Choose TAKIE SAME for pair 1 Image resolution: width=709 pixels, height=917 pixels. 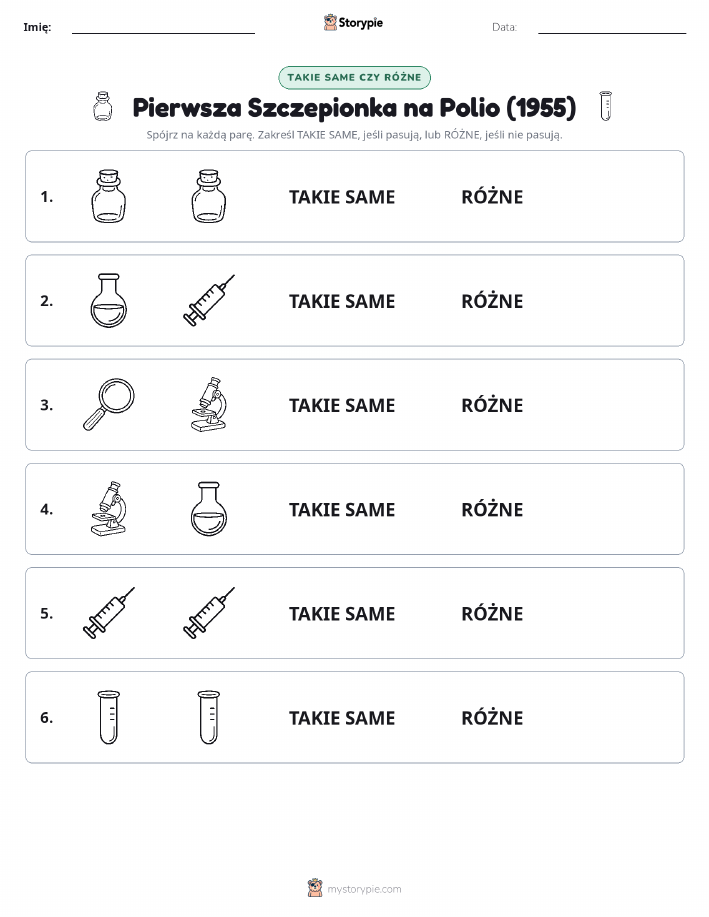[342, 197]
